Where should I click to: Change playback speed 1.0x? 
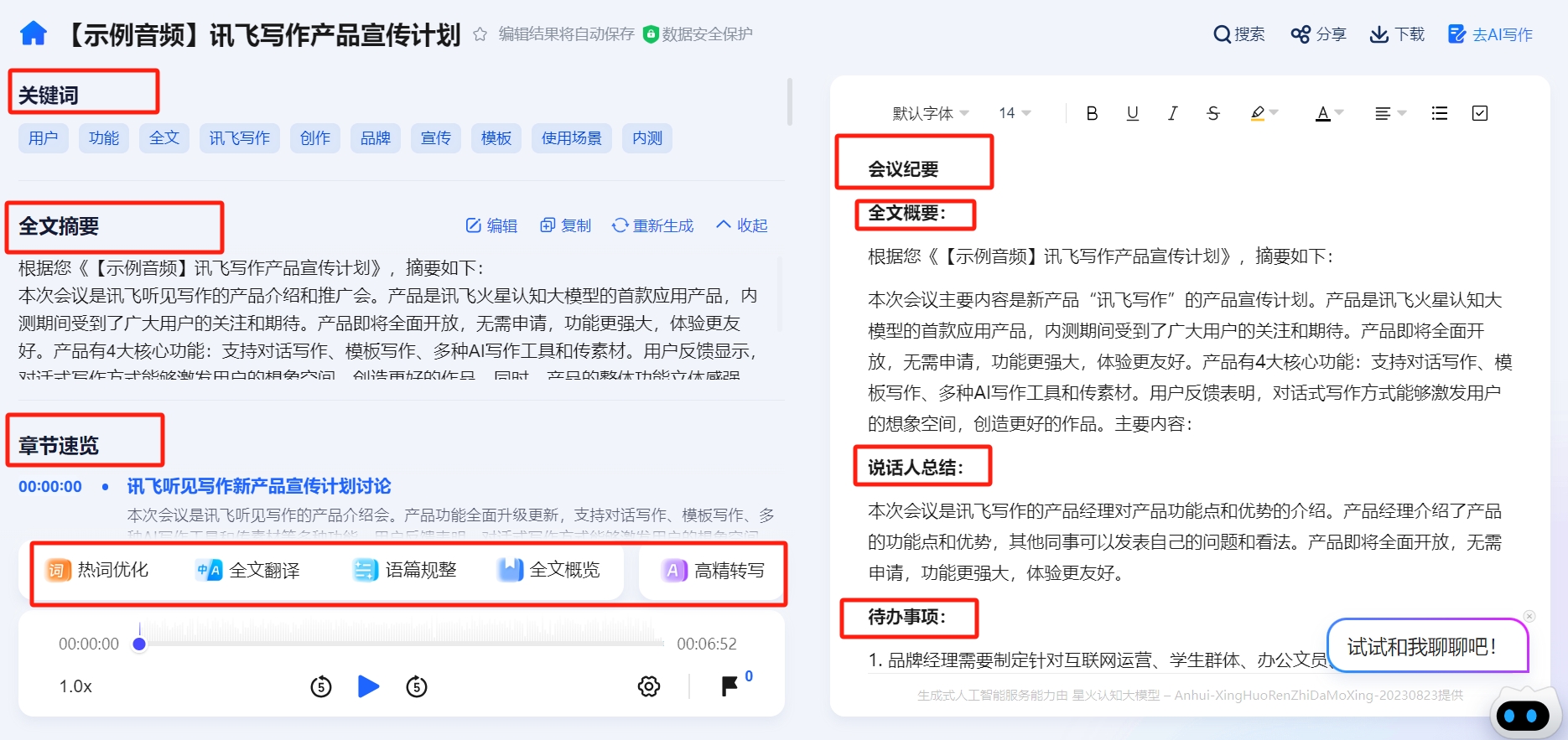(75, 686)
